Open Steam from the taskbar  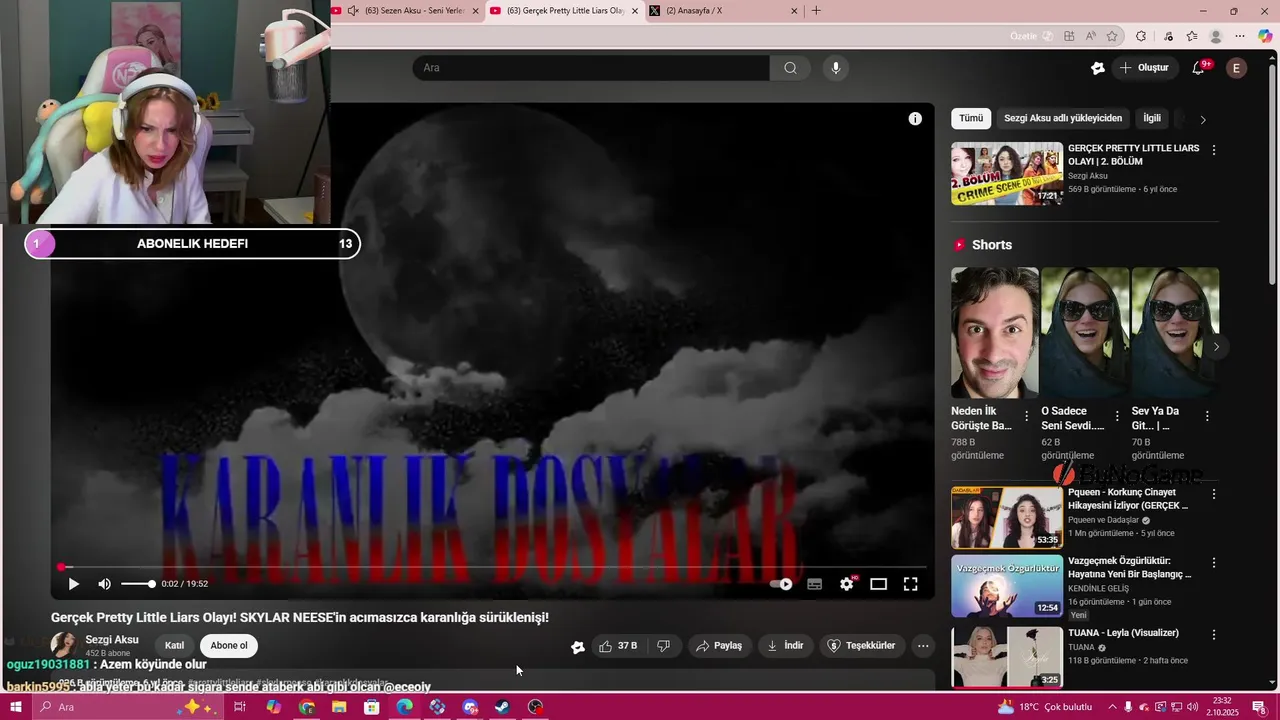pyautogui.click(x=502, y=707)
